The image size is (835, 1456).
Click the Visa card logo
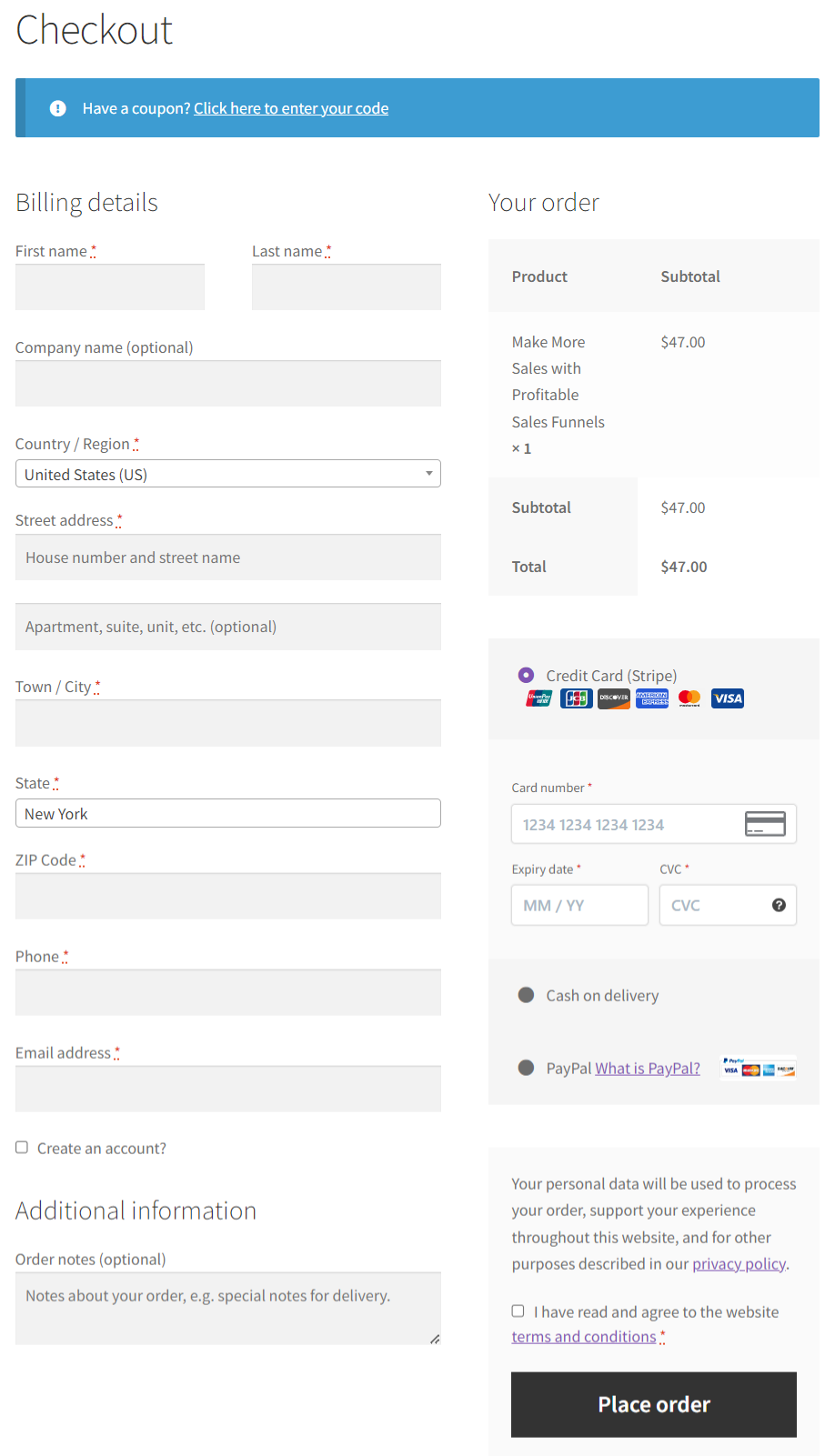pos(728,698)
